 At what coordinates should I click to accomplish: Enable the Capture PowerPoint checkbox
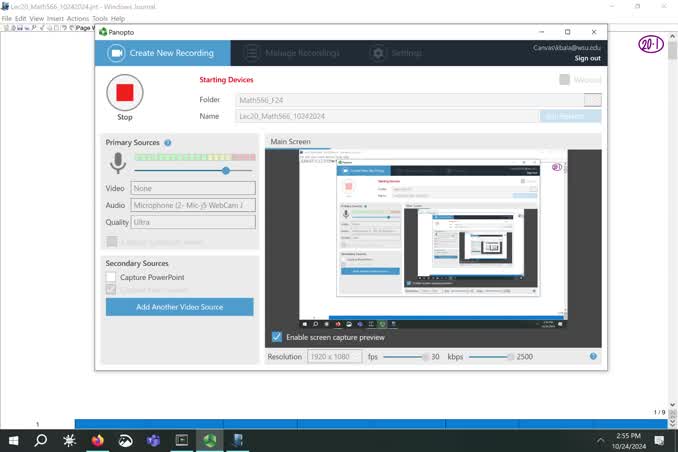[x=112, y=277]
